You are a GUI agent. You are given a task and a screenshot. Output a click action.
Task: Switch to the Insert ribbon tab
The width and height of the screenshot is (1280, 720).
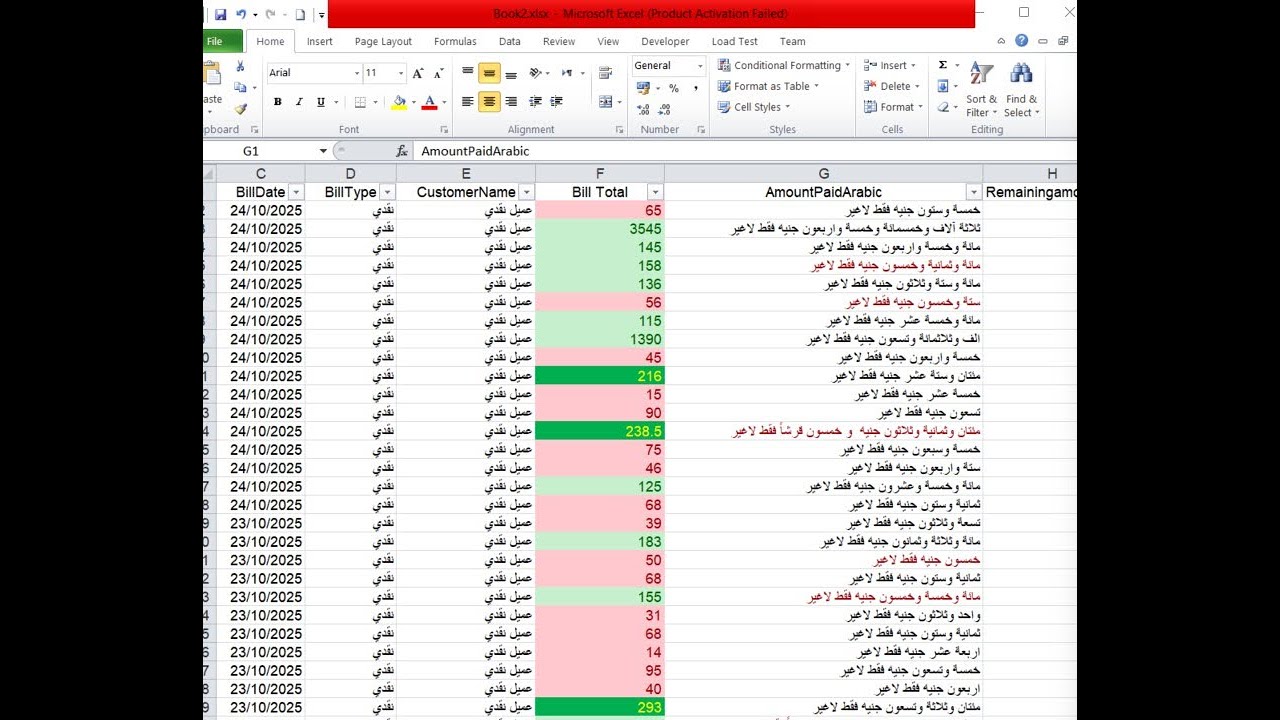click(x=320, y=42)
